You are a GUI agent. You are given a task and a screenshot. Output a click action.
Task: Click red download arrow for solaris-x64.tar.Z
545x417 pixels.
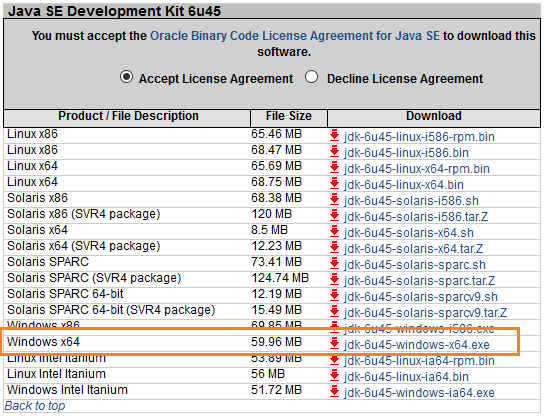point(334,247)
